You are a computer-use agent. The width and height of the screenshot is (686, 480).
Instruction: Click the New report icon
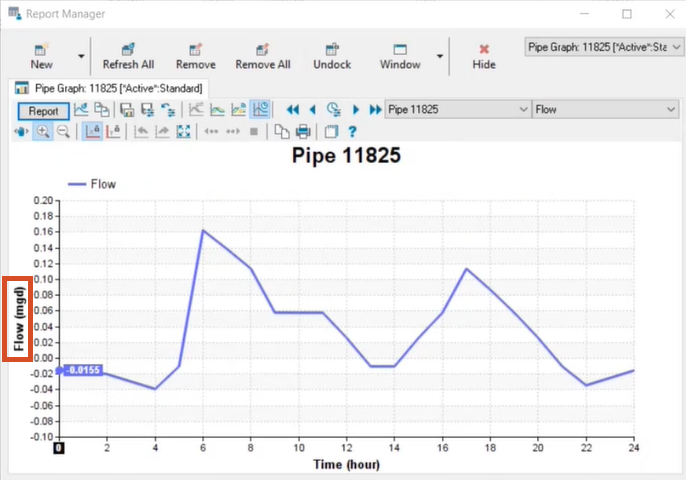[x=42, y=49]
